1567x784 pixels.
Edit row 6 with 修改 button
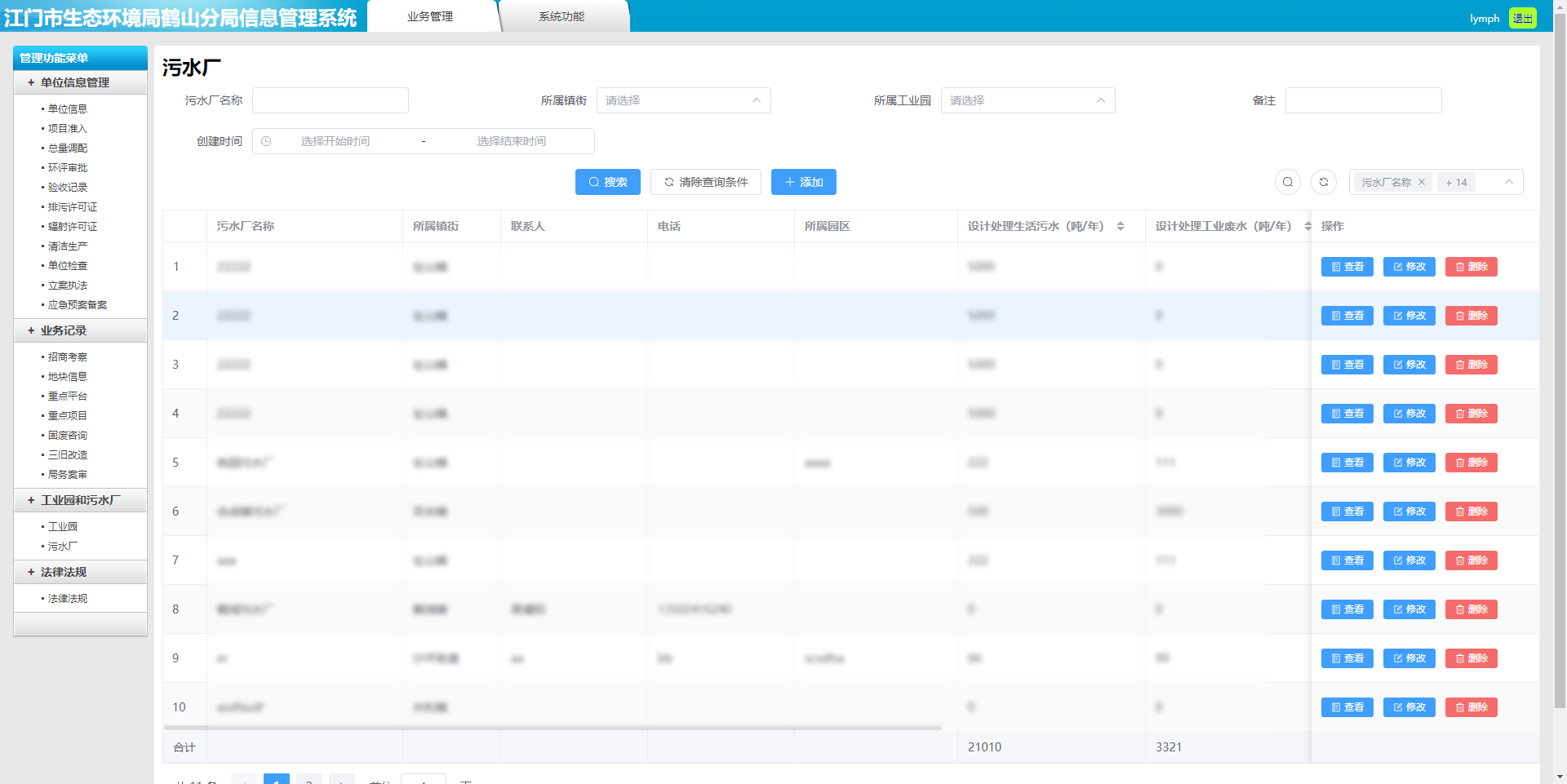(x=1409, y=512)
